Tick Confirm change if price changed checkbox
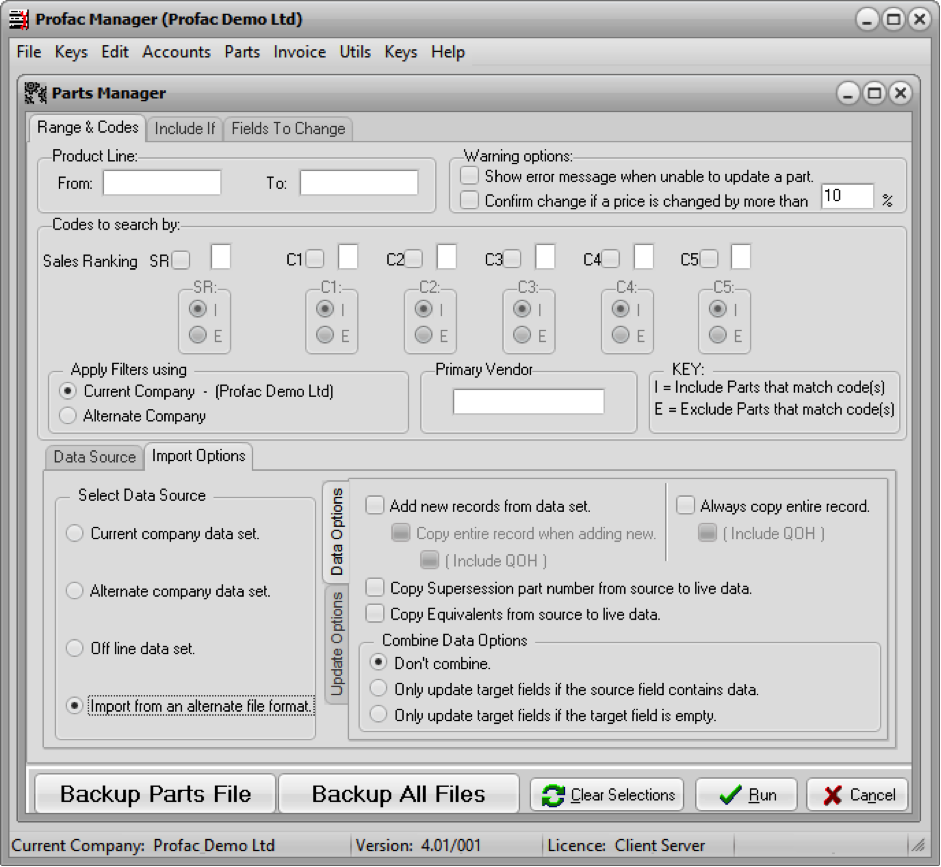Screen dimensions: 941x867 pos(469,200)
